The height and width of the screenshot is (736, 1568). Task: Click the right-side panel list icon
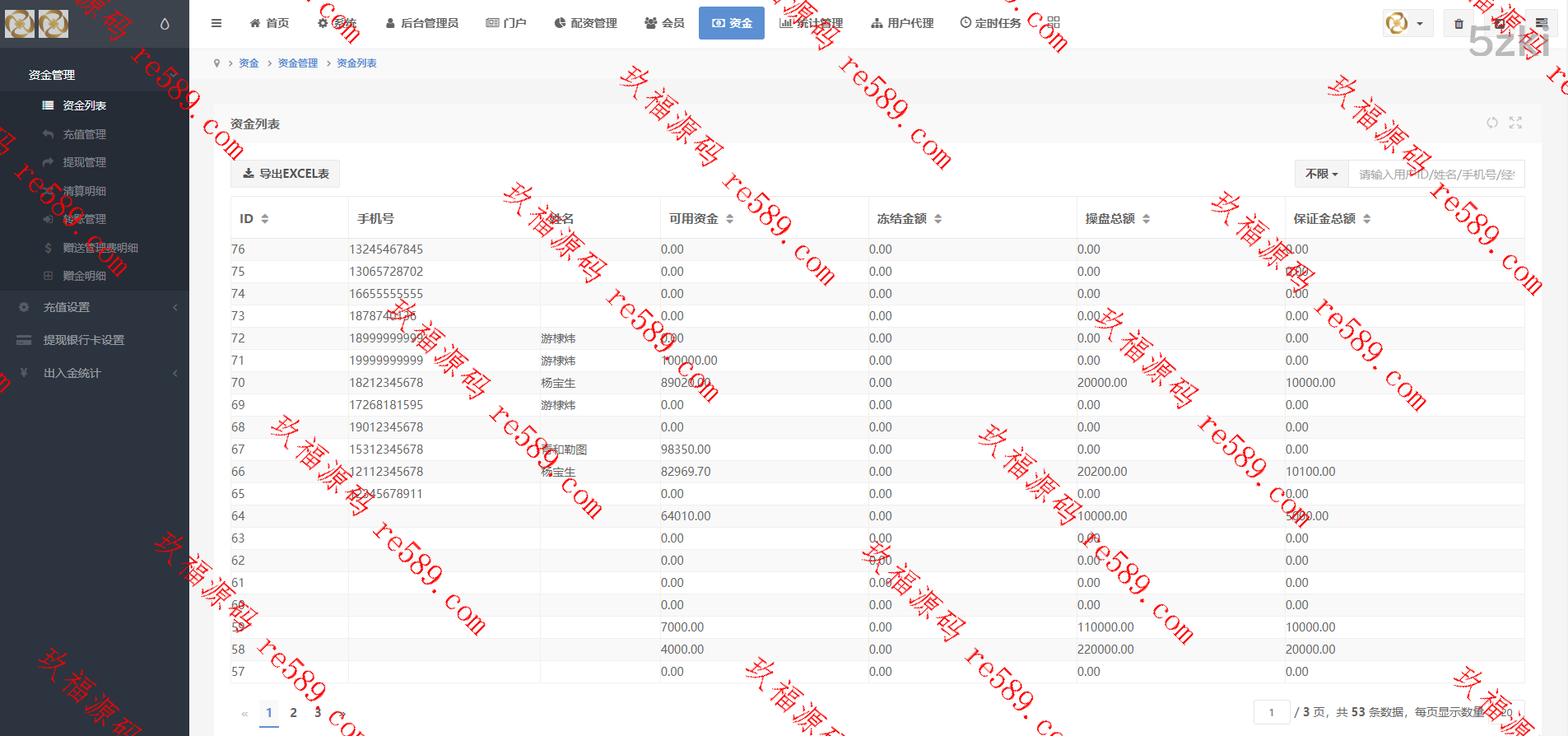click(x=1541, y=24)
